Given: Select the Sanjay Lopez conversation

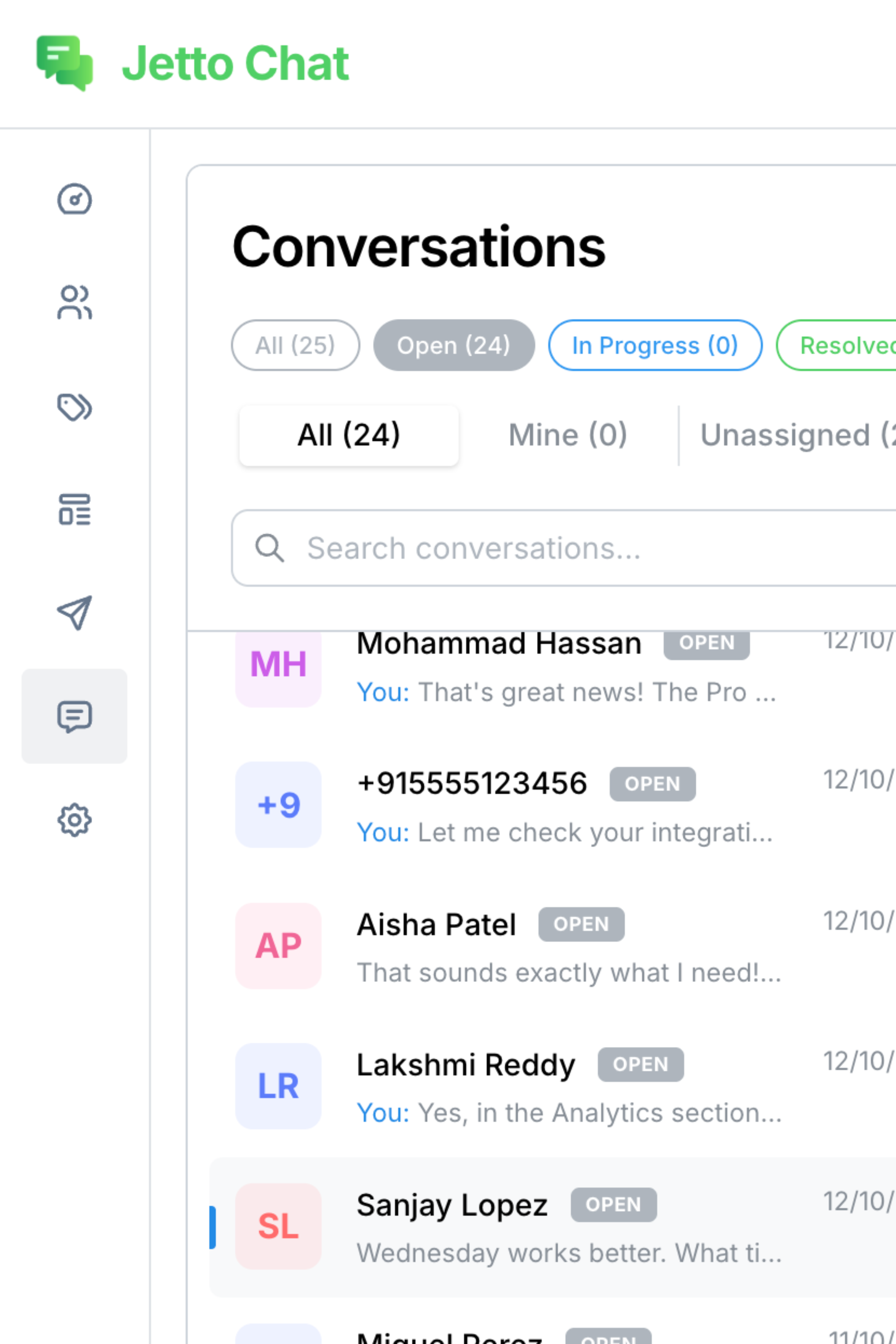Looking at the screenshot, I should [x=566, y=1227].
